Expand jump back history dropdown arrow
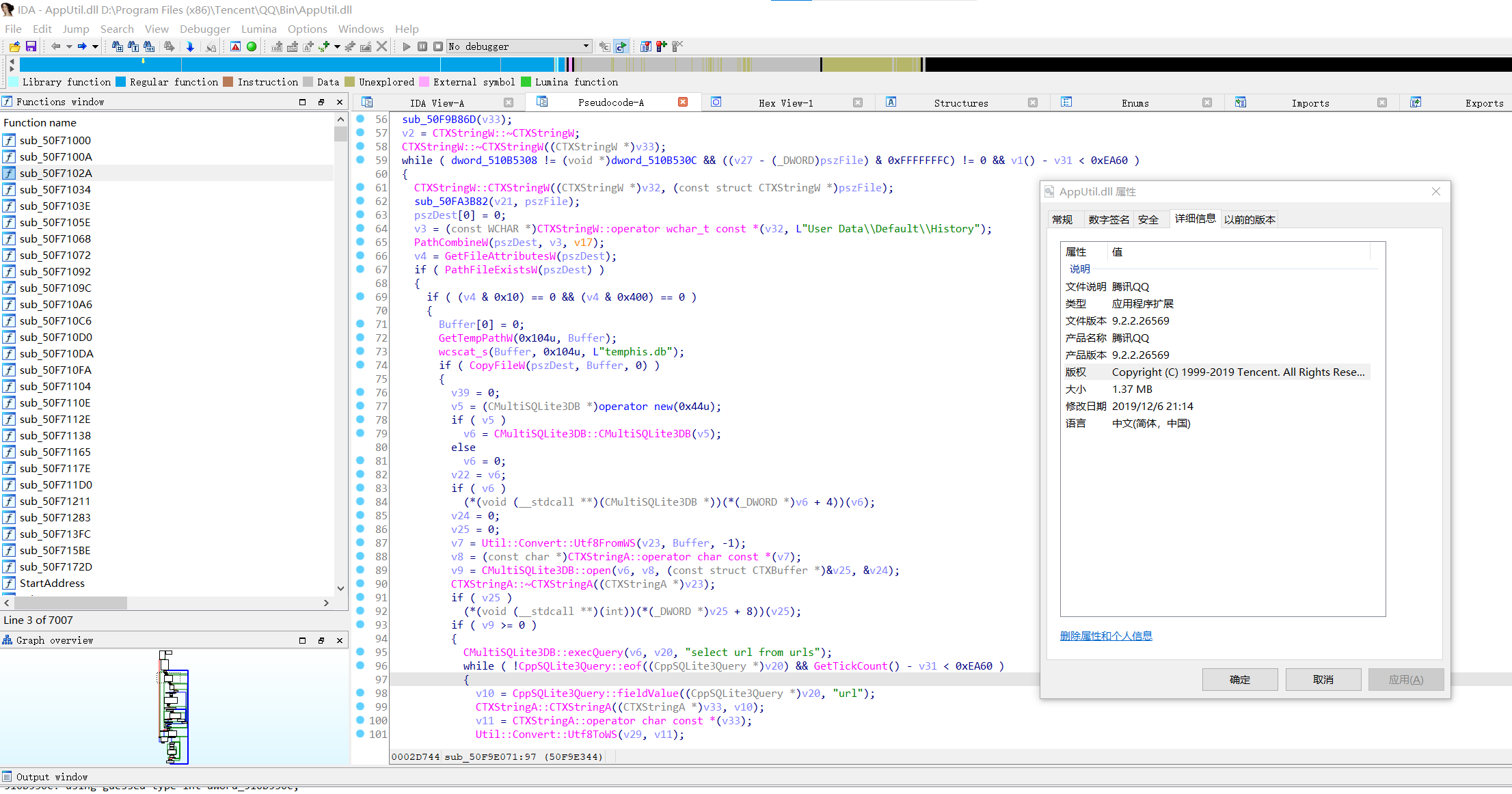 [x=69, y=46]
